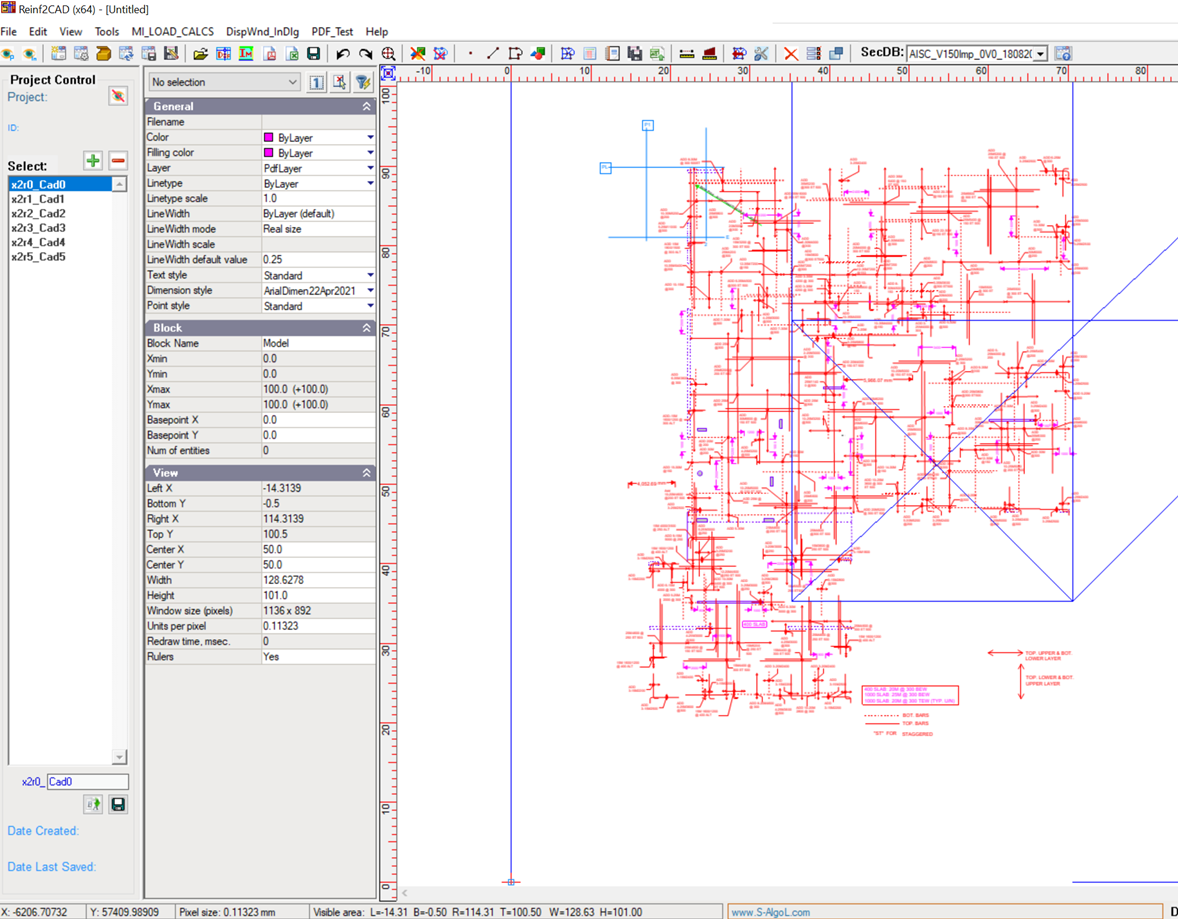Click the scissors cut toolbar icon
This screenshot has height=919, width=1178.
click(x=762, y=53)
